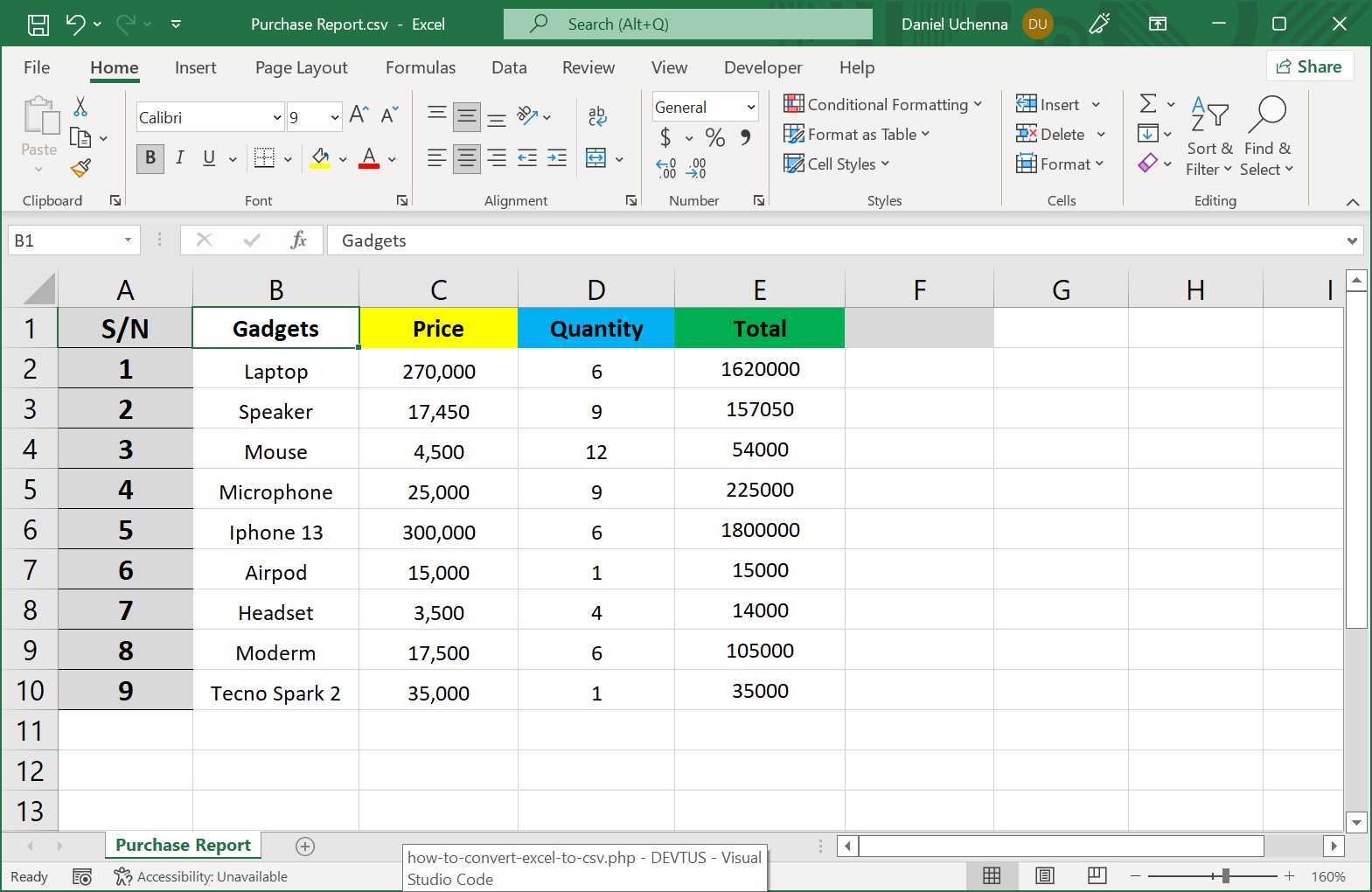Toggle Top Align vertical alignment

[437, 115]
